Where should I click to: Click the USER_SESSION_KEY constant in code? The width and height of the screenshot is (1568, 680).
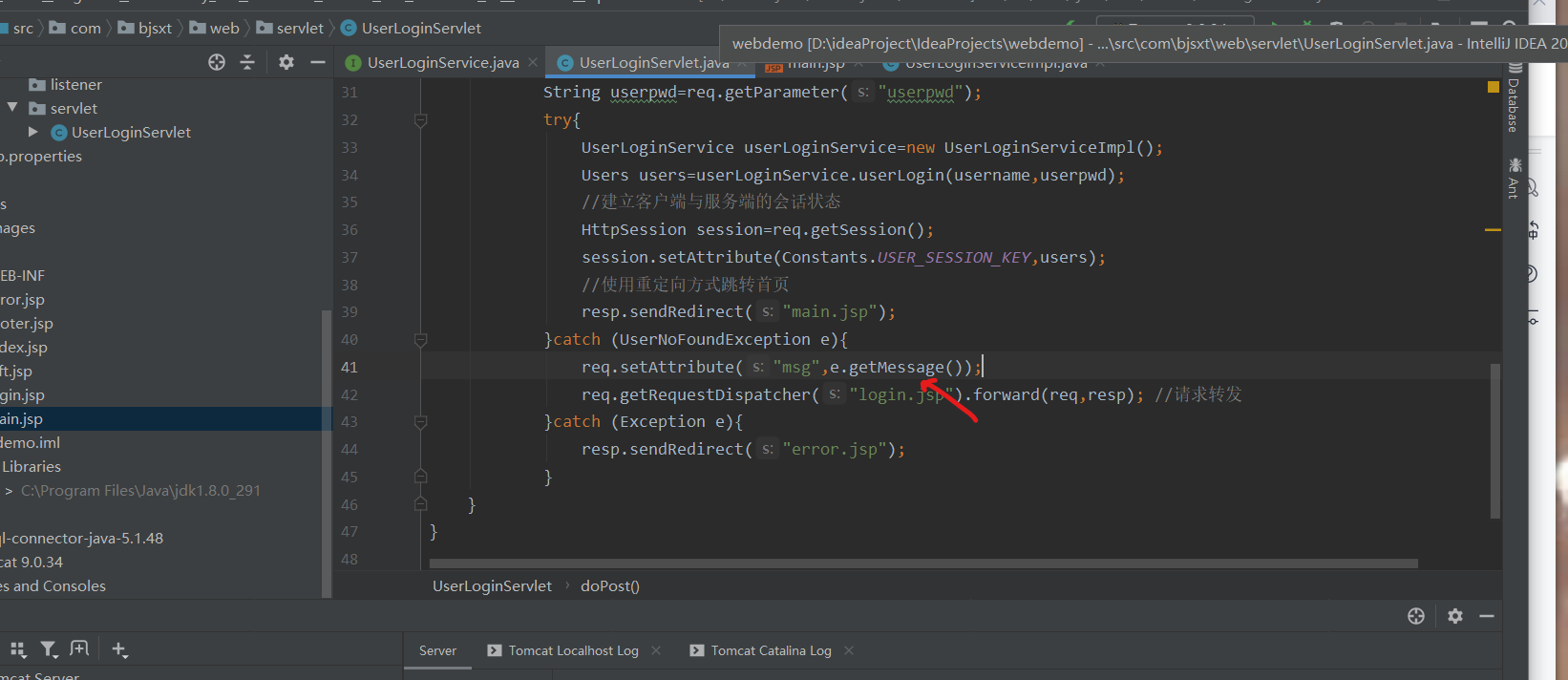click(954, 258)
